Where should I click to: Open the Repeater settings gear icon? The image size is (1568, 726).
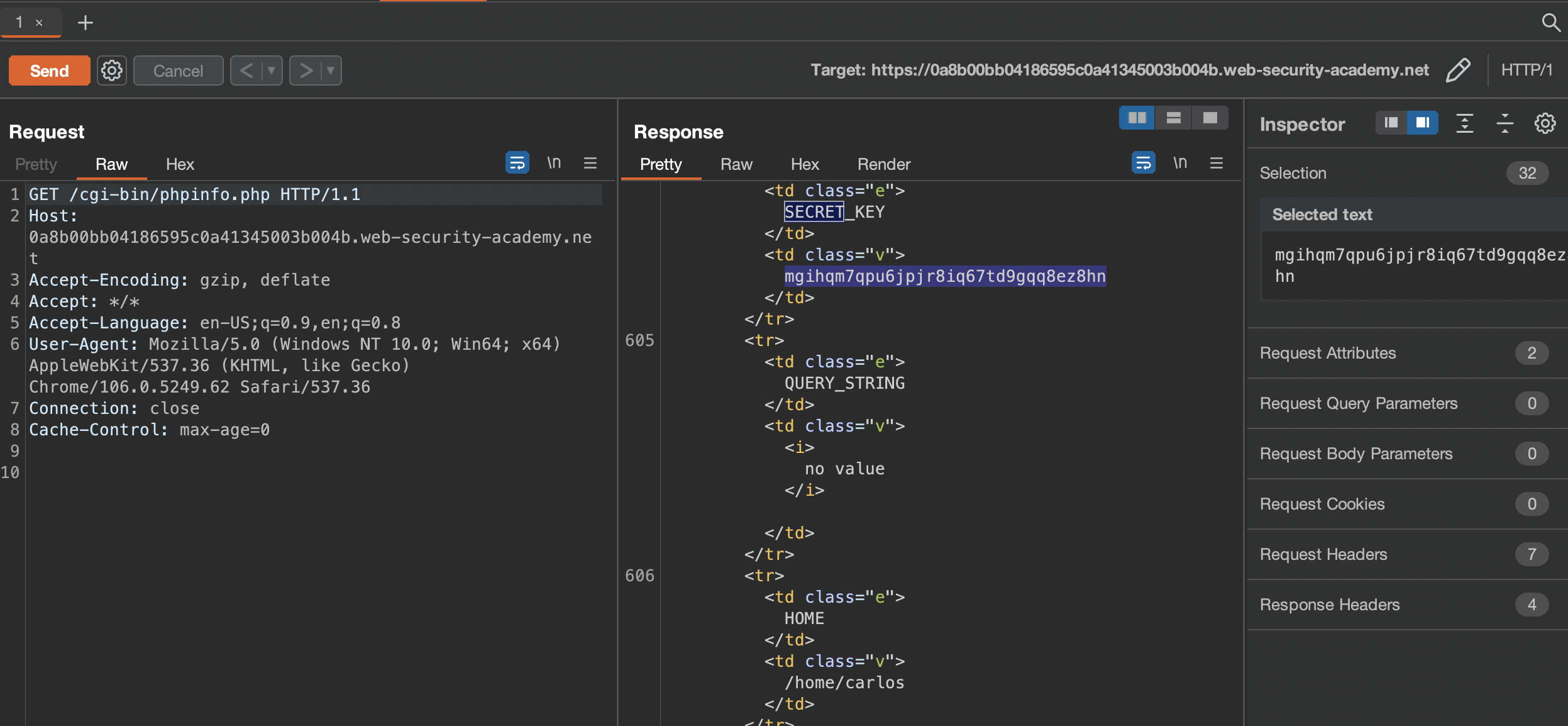click(x=112, y=70)
